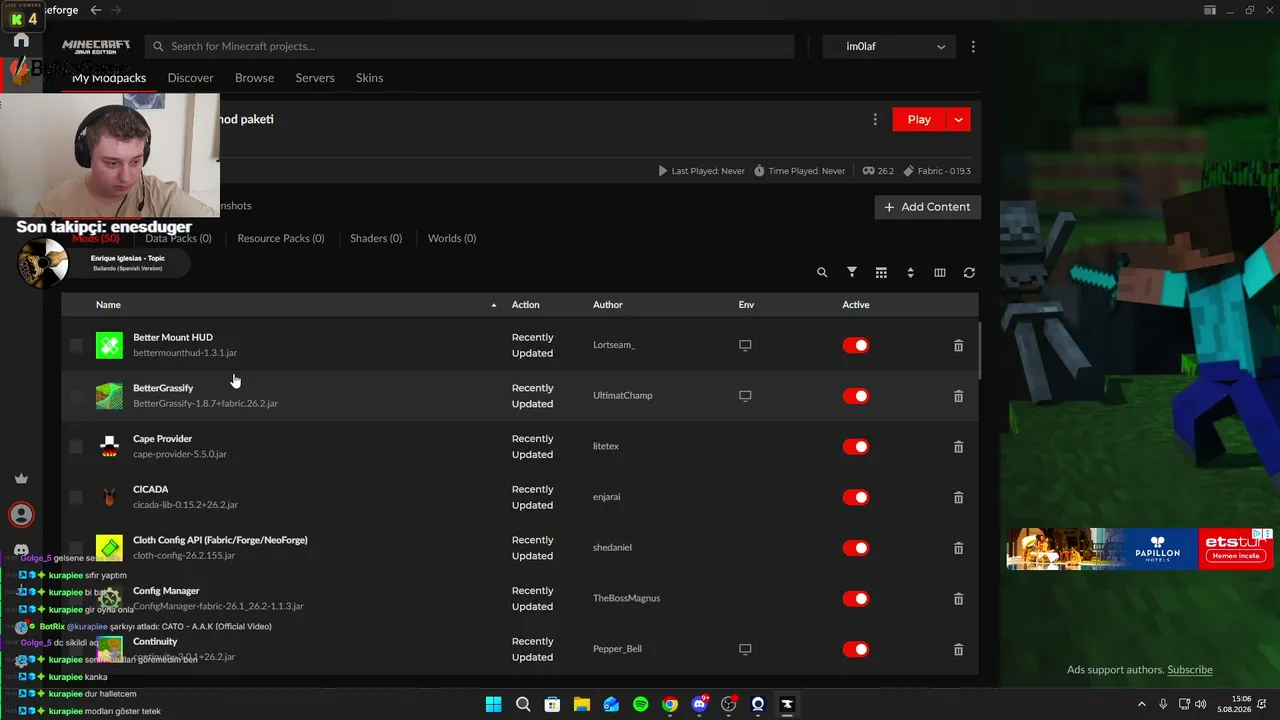Delete the BetterGrassify mod

[x=958, y=396]
